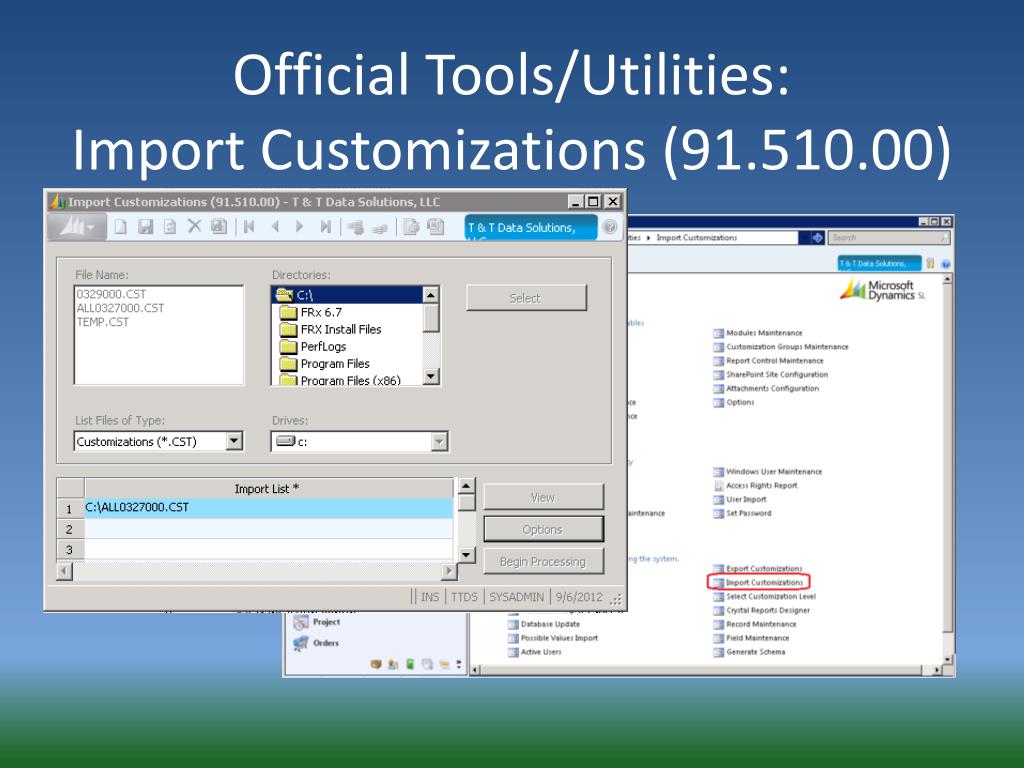Open SharePoint Site Configuration link
Screen dimensions: 1024x768
coord(771,375)
